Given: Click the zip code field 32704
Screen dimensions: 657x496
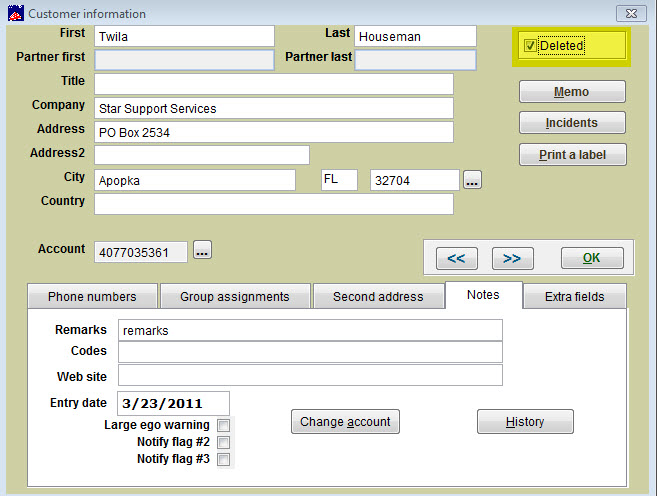Looking at the screenshot, I should [415, 181].
